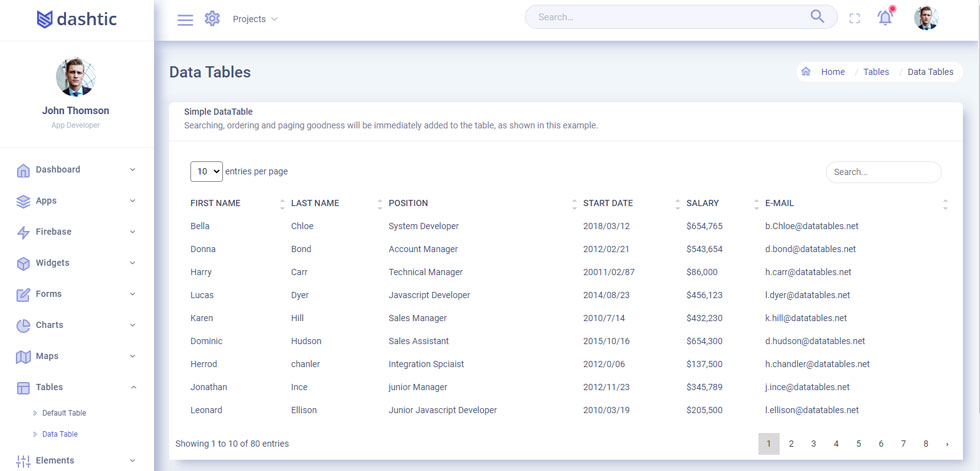Go to pagination page 6
Image resolution: width=980 pixels, height=471 pixels.
point(881,444)
